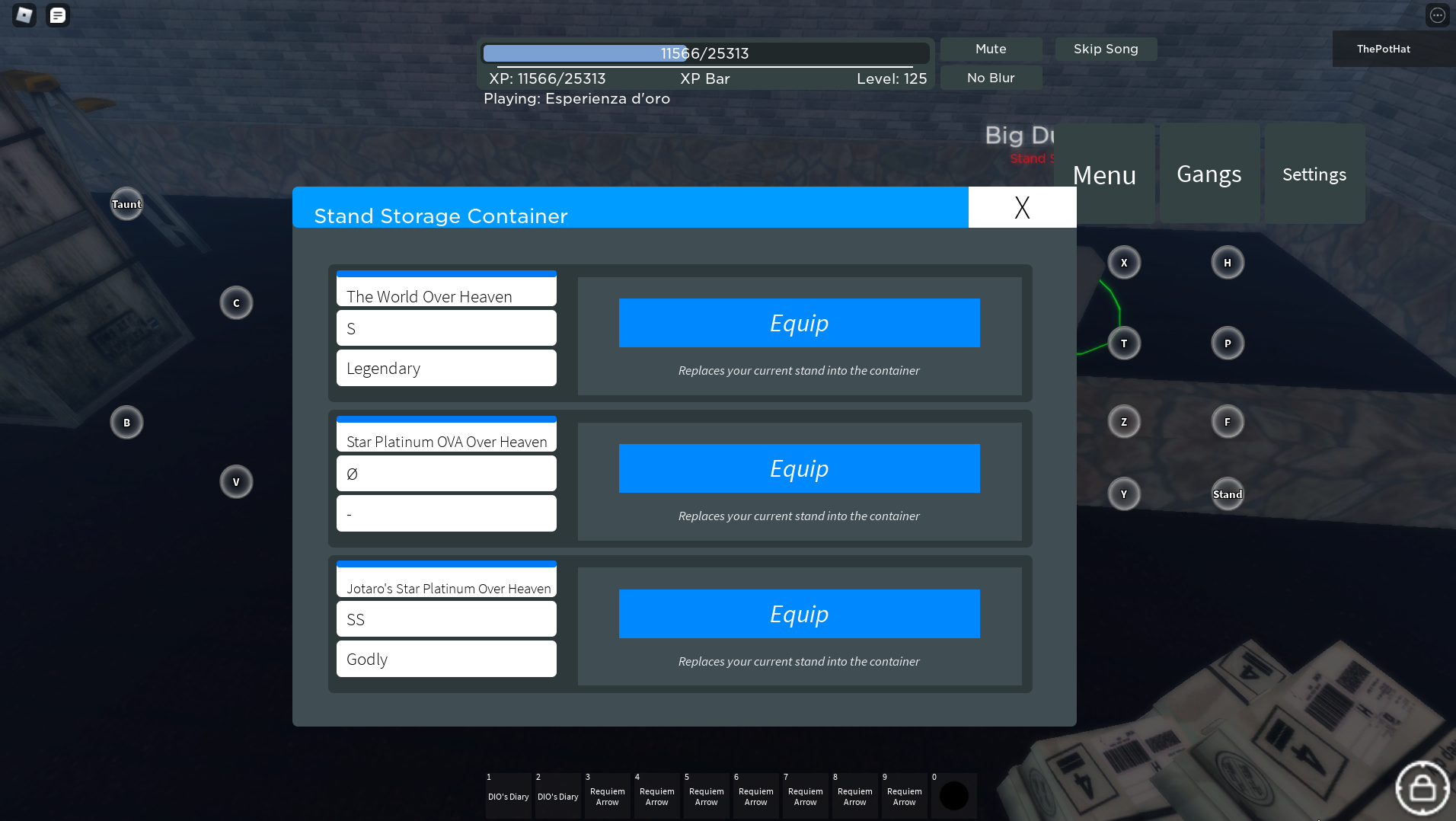Select Requiem Arrow in hotbar slot 8

854,796
